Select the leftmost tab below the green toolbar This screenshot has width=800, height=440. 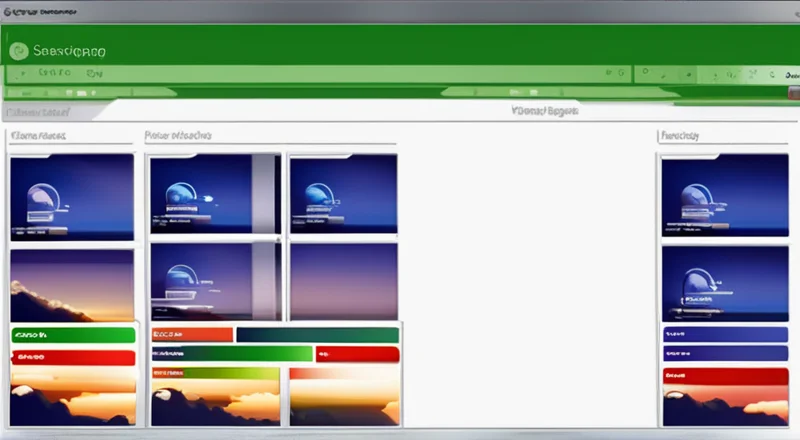pyautogui.click(x=36, y=111)
